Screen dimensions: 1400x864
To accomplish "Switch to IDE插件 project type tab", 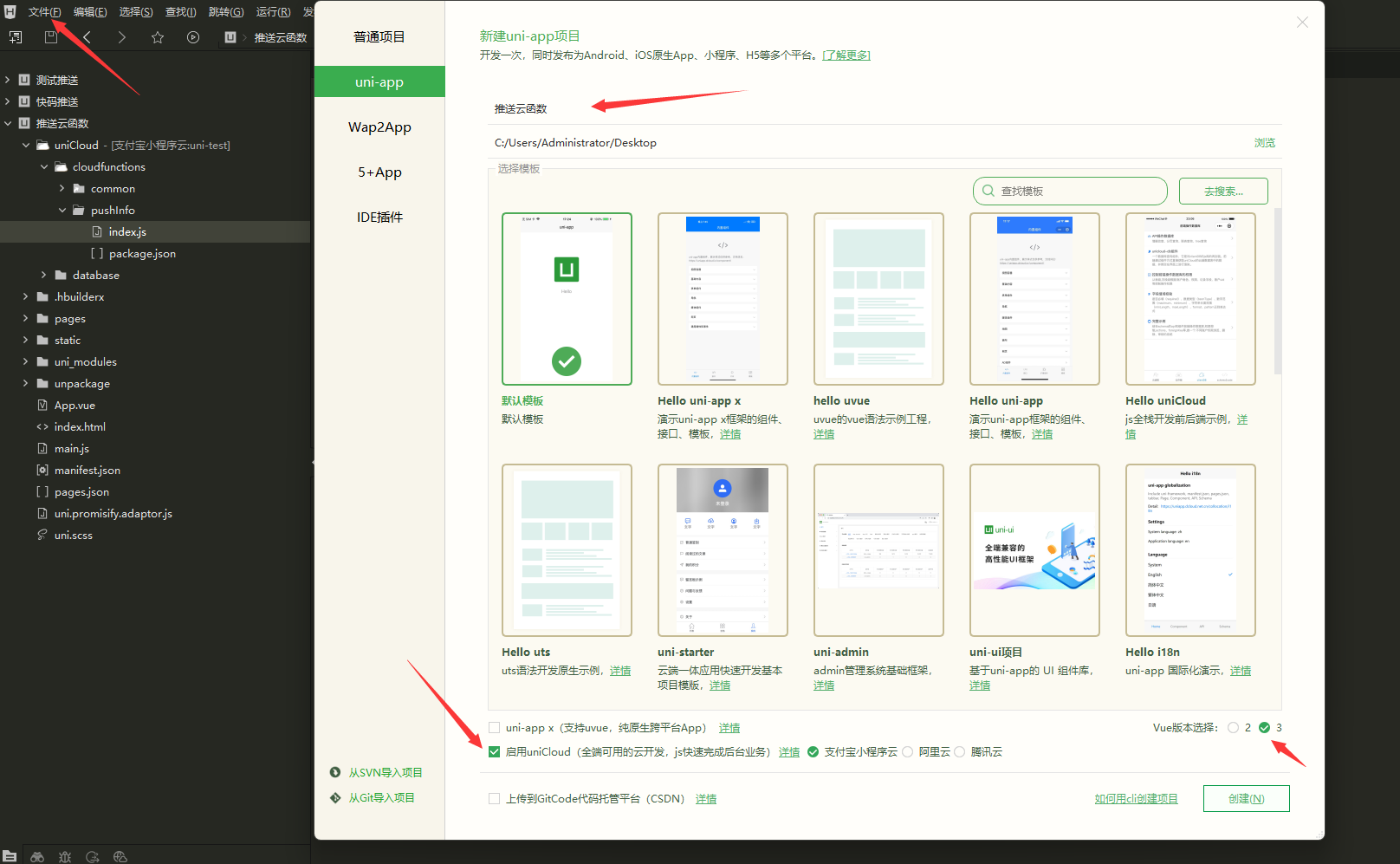I will [379, 217].
